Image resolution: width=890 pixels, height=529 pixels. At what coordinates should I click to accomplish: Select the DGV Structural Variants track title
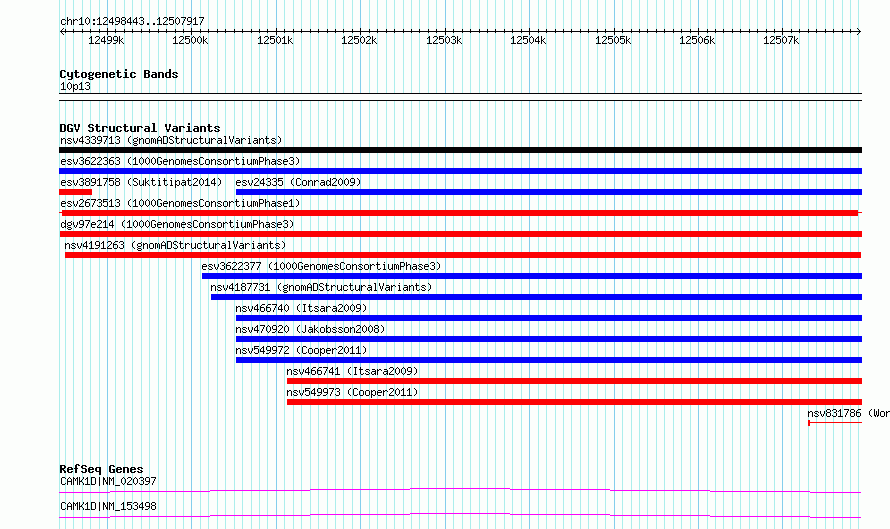click(x=140, y=128)
